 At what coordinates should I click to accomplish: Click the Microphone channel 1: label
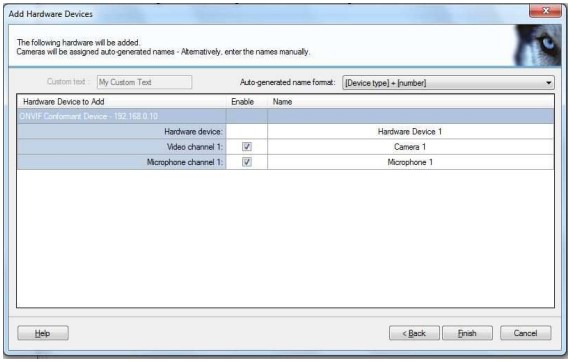(x=185, y=162)
